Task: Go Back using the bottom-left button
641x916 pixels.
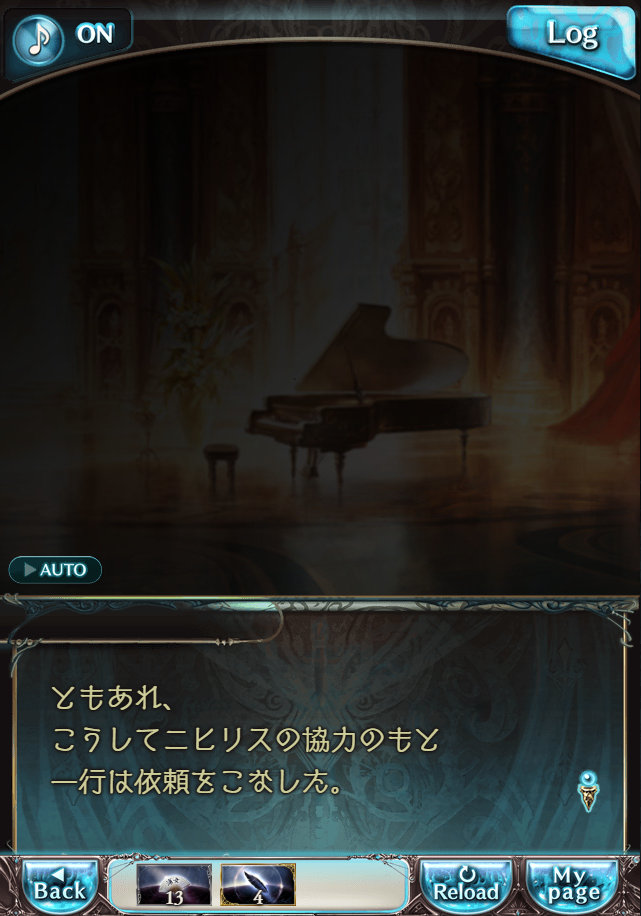Action: coord(60,885)
